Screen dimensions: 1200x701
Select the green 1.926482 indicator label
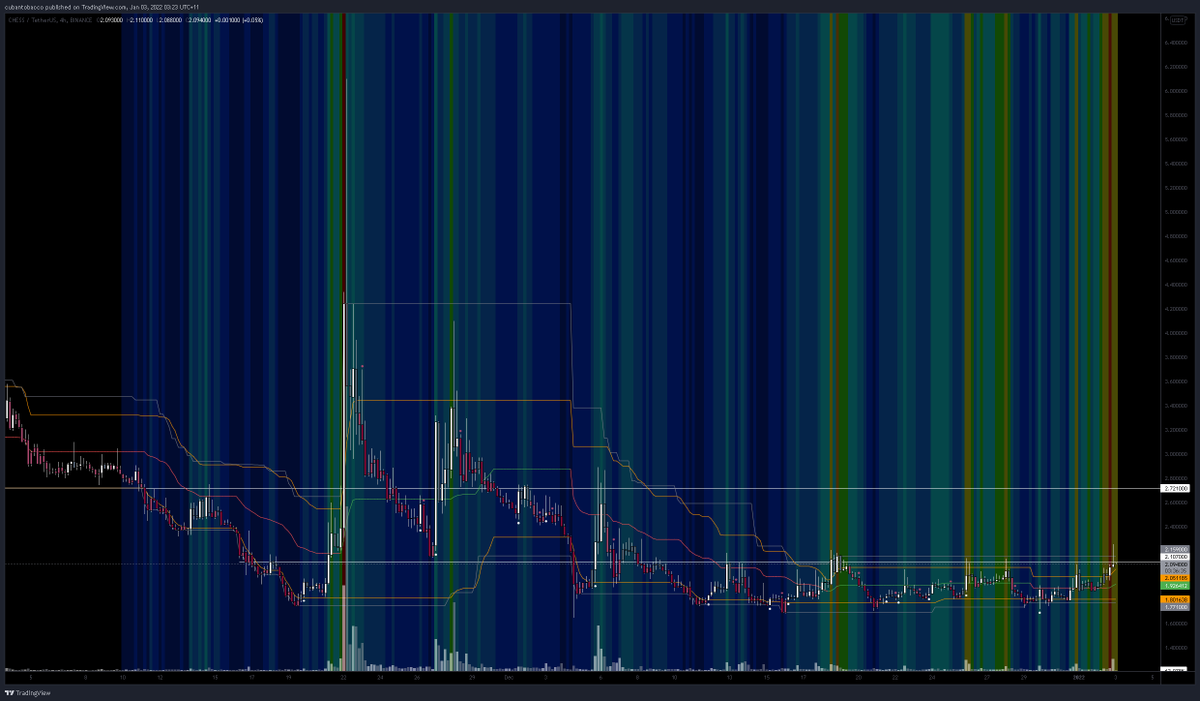(1175, 586)
